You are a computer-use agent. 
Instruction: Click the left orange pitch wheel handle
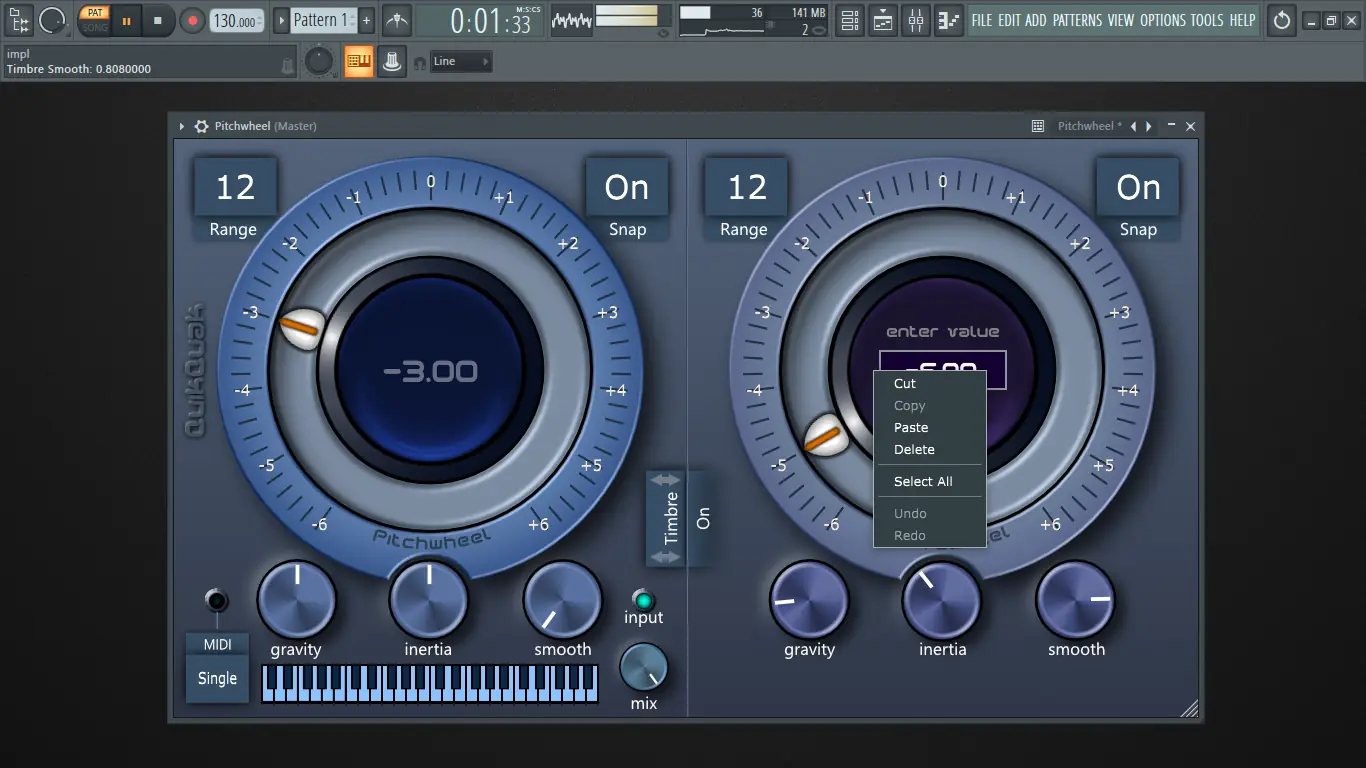(x=300, y=327)
